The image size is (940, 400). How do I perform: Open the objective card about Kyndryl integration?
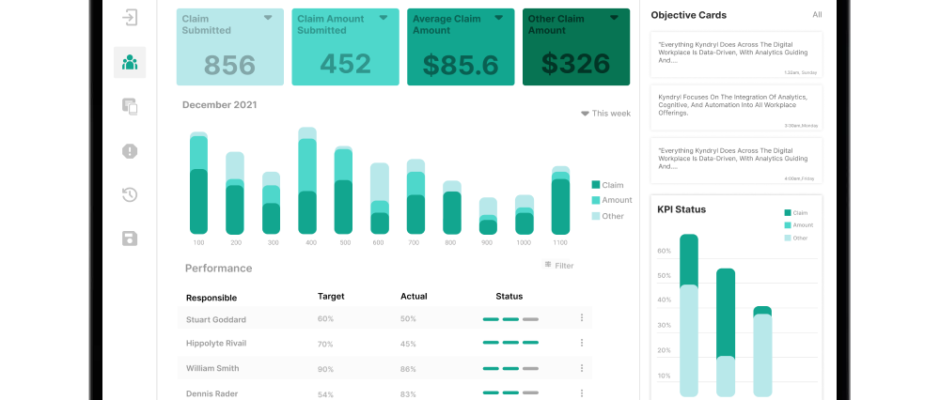tap(737, 107)
